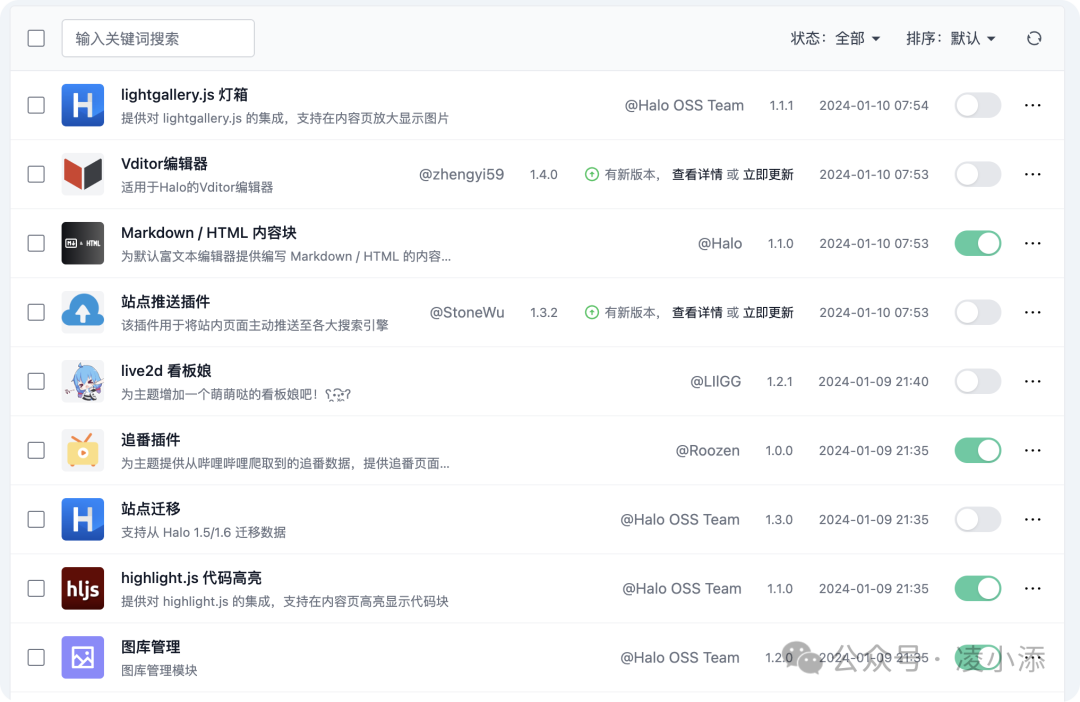The width and height of the screenshot is (1080, 702).
Task: Open more options for lightgallery.js 灯箱
Action: tap(1032, 105)
